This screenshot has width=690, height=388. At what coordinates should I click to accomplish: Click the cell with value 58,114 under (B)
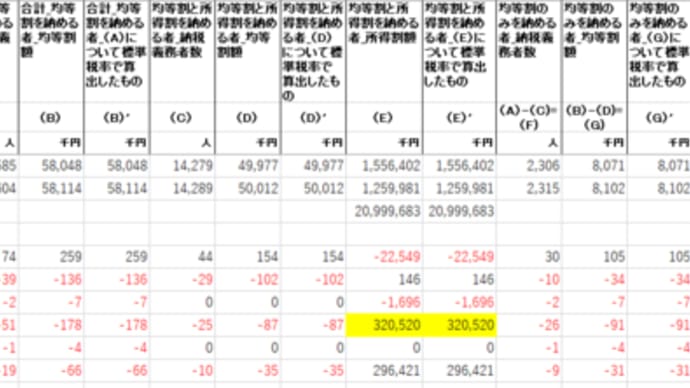coord(51,189)
